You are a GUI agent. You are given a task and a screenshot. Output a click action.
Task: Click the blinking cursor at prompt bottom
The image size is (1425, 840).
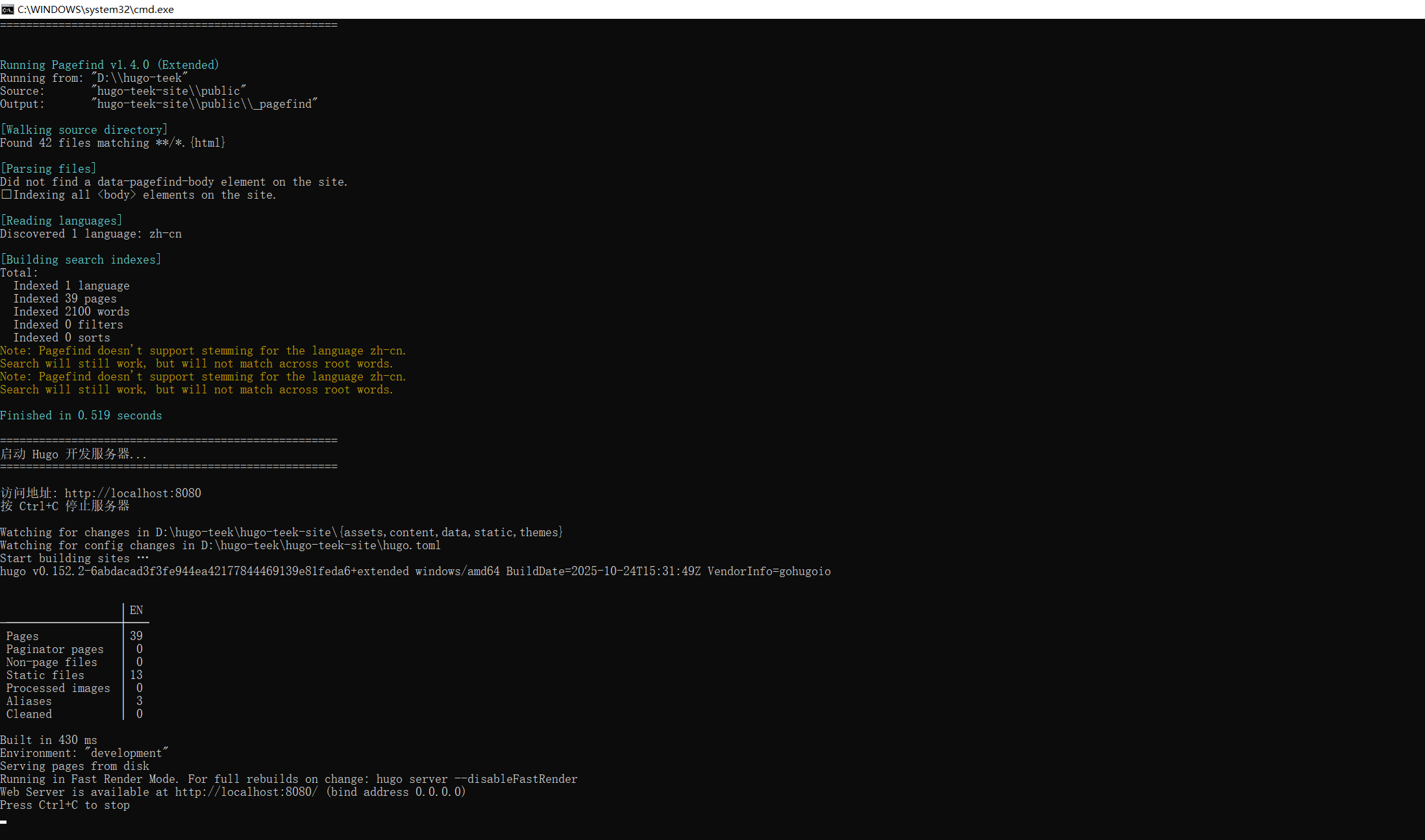(x=3, y=822)
